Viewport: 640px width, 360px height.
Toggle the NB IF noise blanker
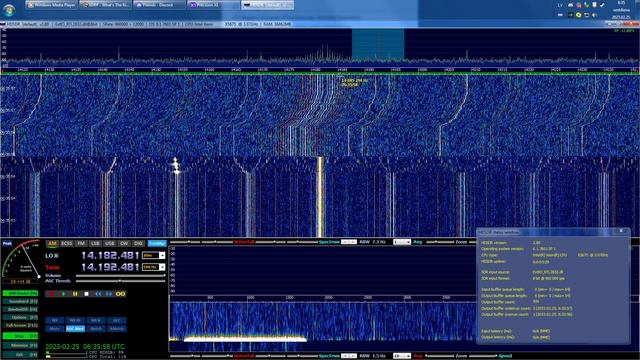point(96,320)
